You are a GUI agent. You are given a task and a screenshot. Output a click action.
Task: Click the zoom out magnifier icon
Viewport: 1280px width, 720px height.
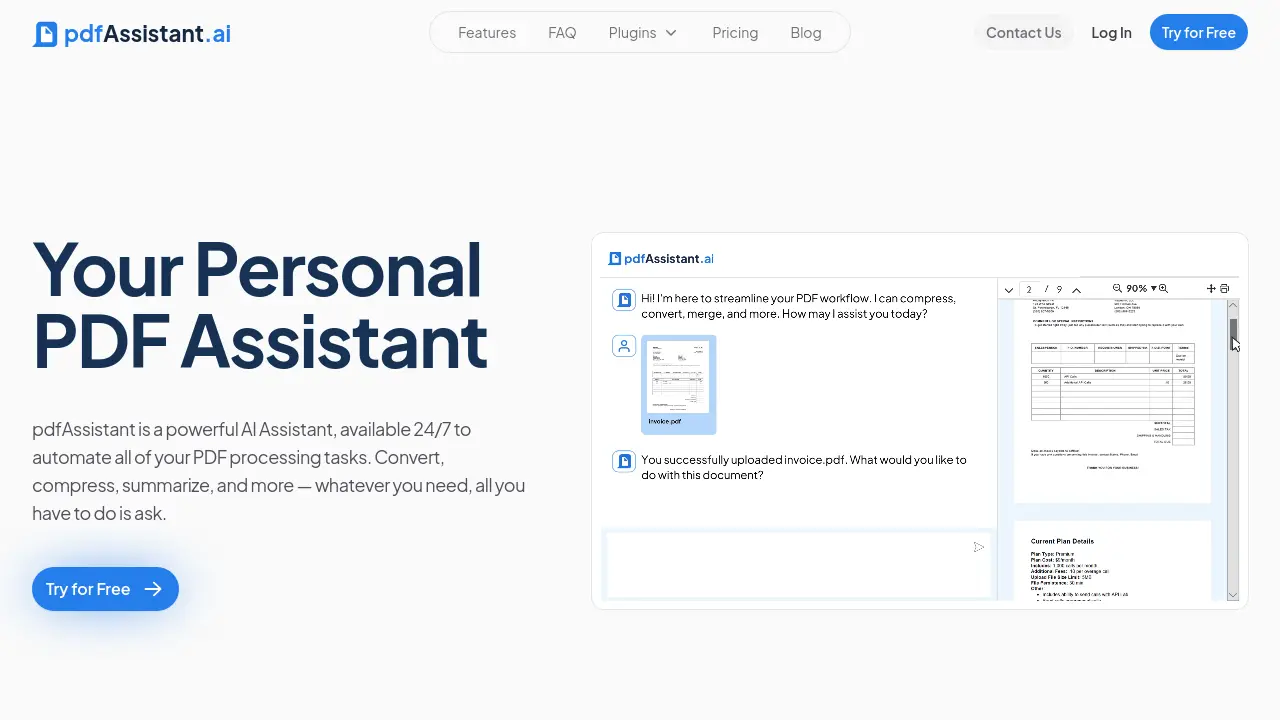[x=1118, y=288]
